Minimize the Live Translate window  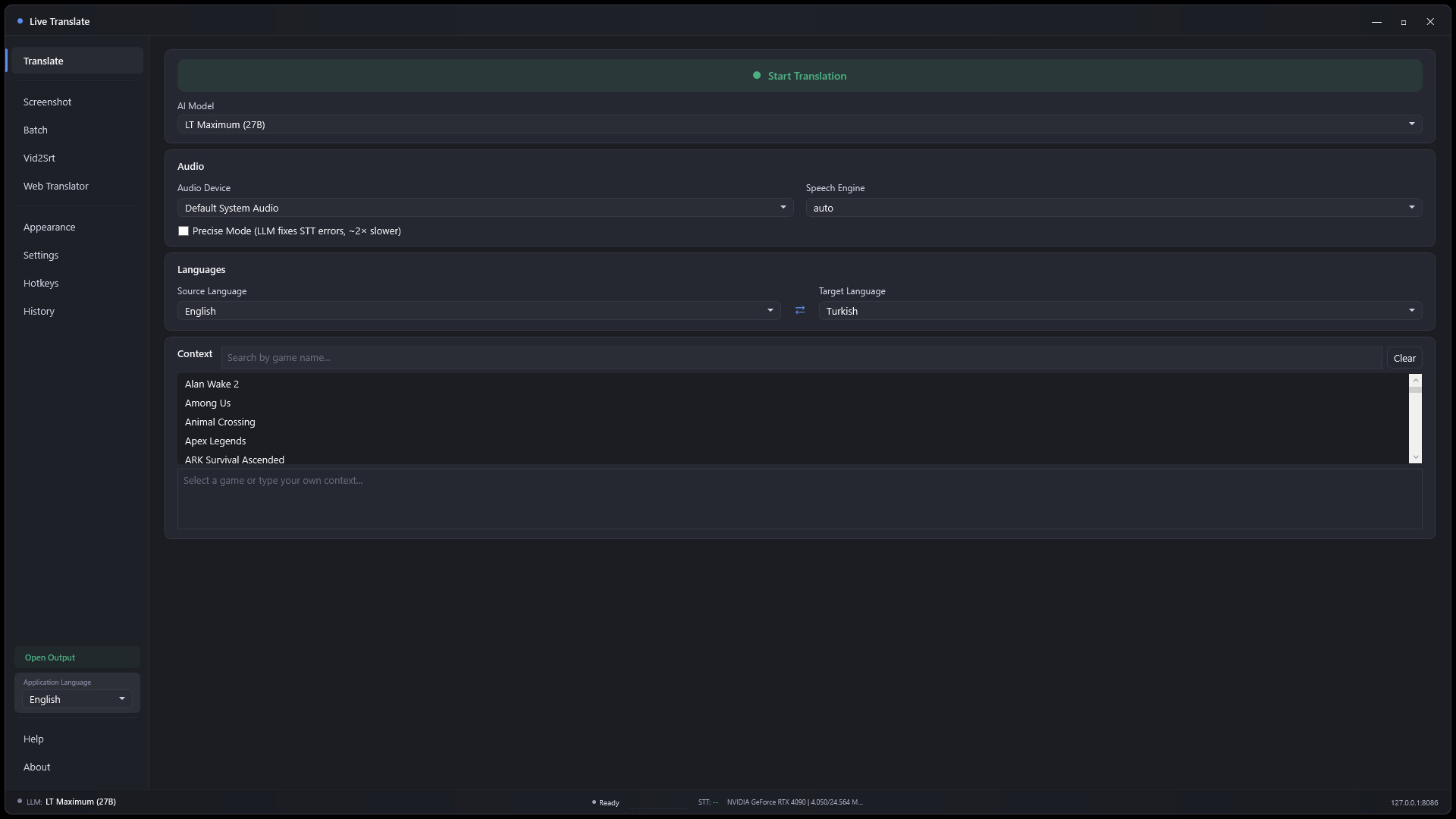click(1376, 22)
